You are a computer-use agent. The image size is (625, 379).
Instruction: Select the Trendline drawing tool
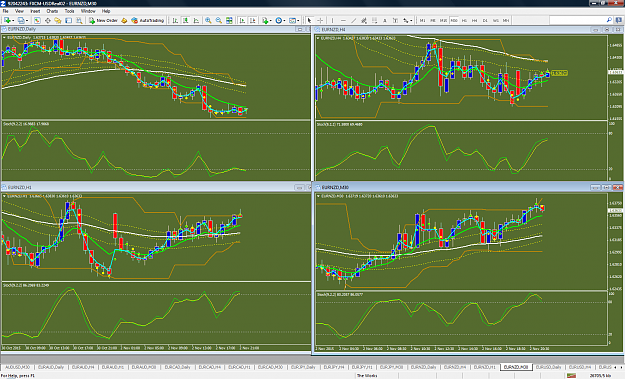click(x=354, y=20)
